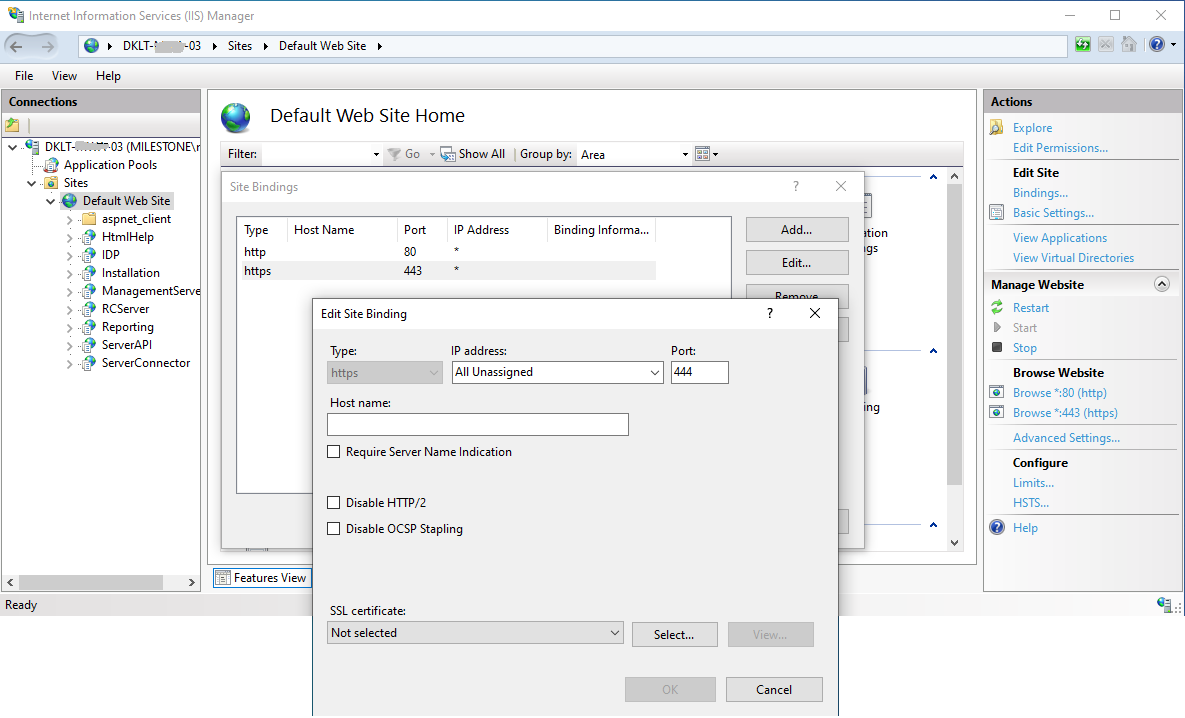
Task: Click Select button for SSL certificate
Action: click(674, 635)
